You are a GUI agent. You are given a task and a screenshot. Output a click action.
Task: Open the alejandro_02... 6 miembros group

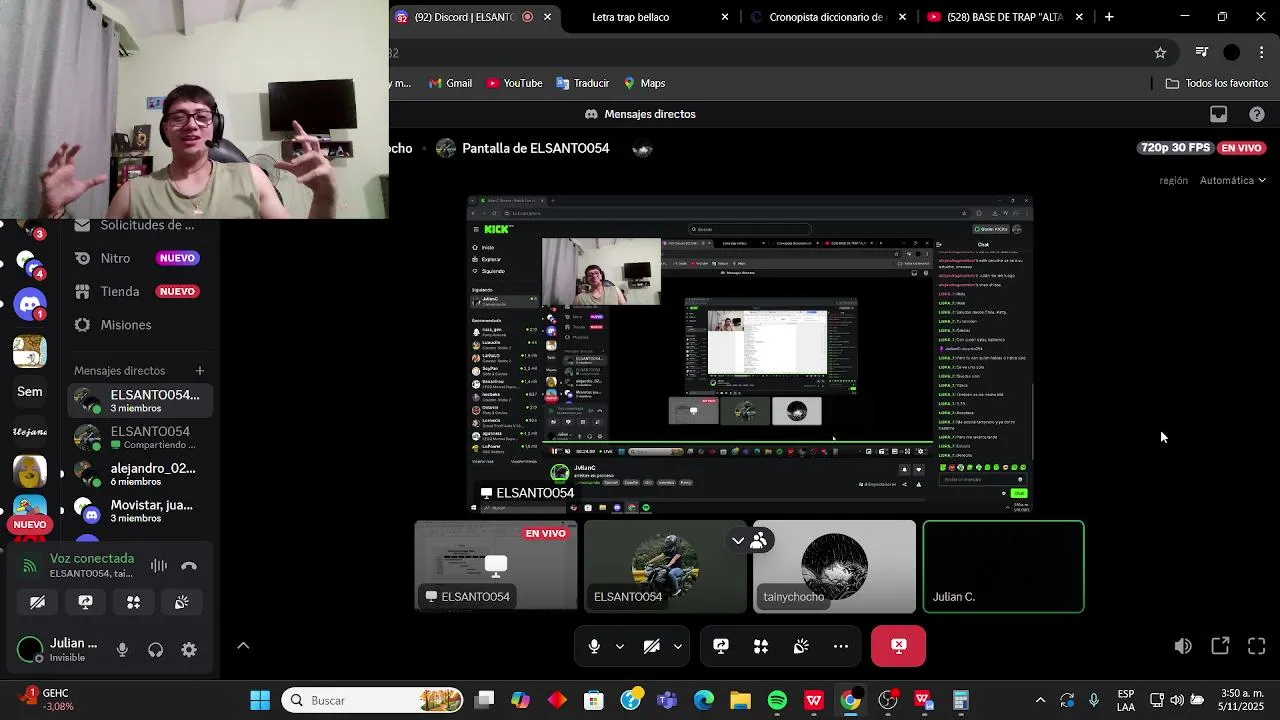coord(140,475)
